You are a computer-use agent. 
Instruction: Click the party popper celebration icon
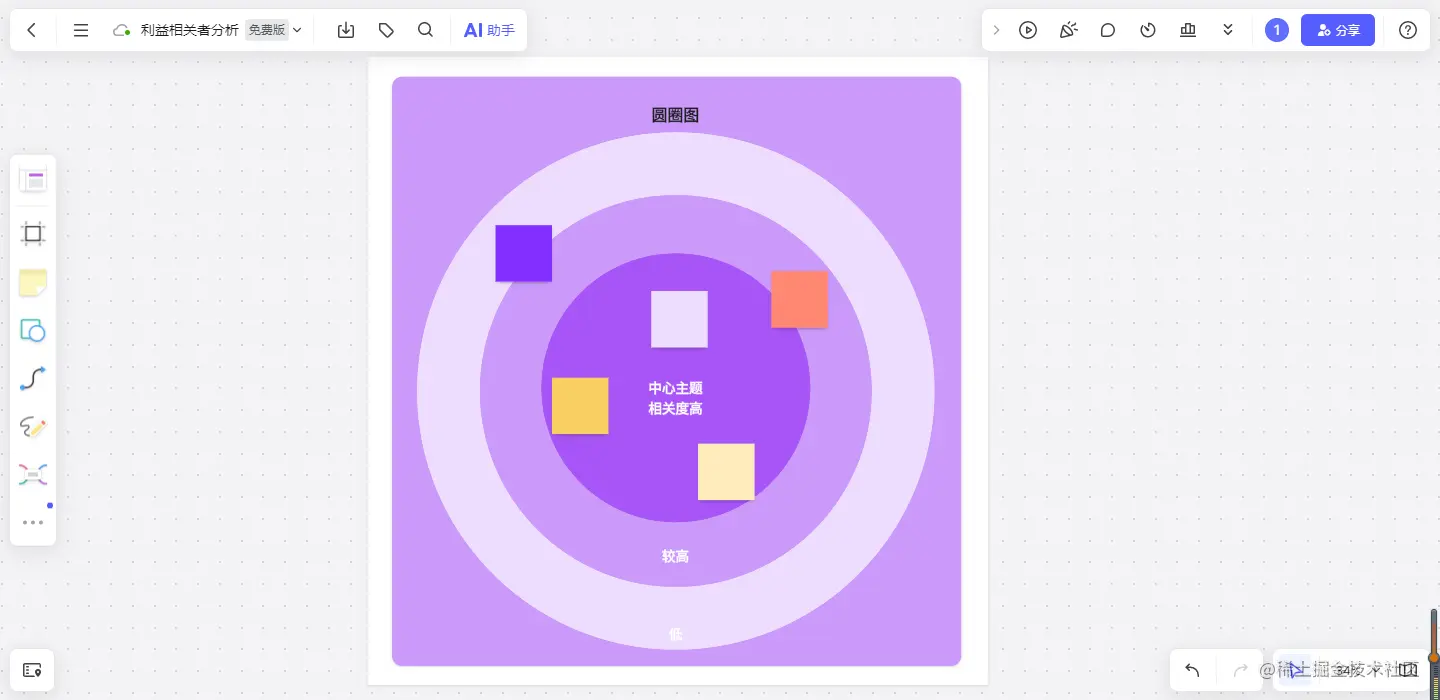pos(1068,30)
